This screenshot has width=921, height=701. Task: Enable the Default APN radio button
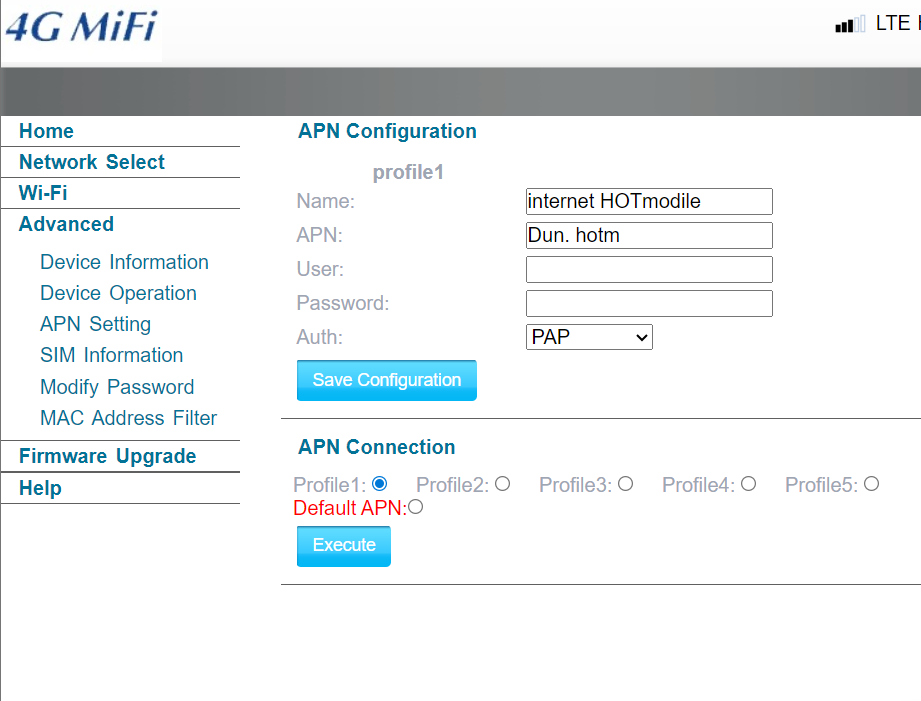416,507
